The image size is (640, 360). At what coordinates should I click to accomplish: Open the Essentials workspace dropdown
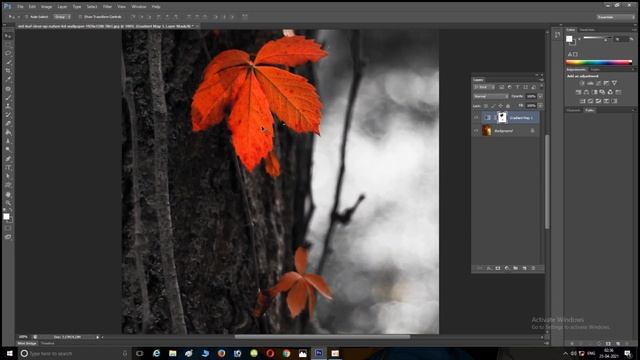point(615,17)
